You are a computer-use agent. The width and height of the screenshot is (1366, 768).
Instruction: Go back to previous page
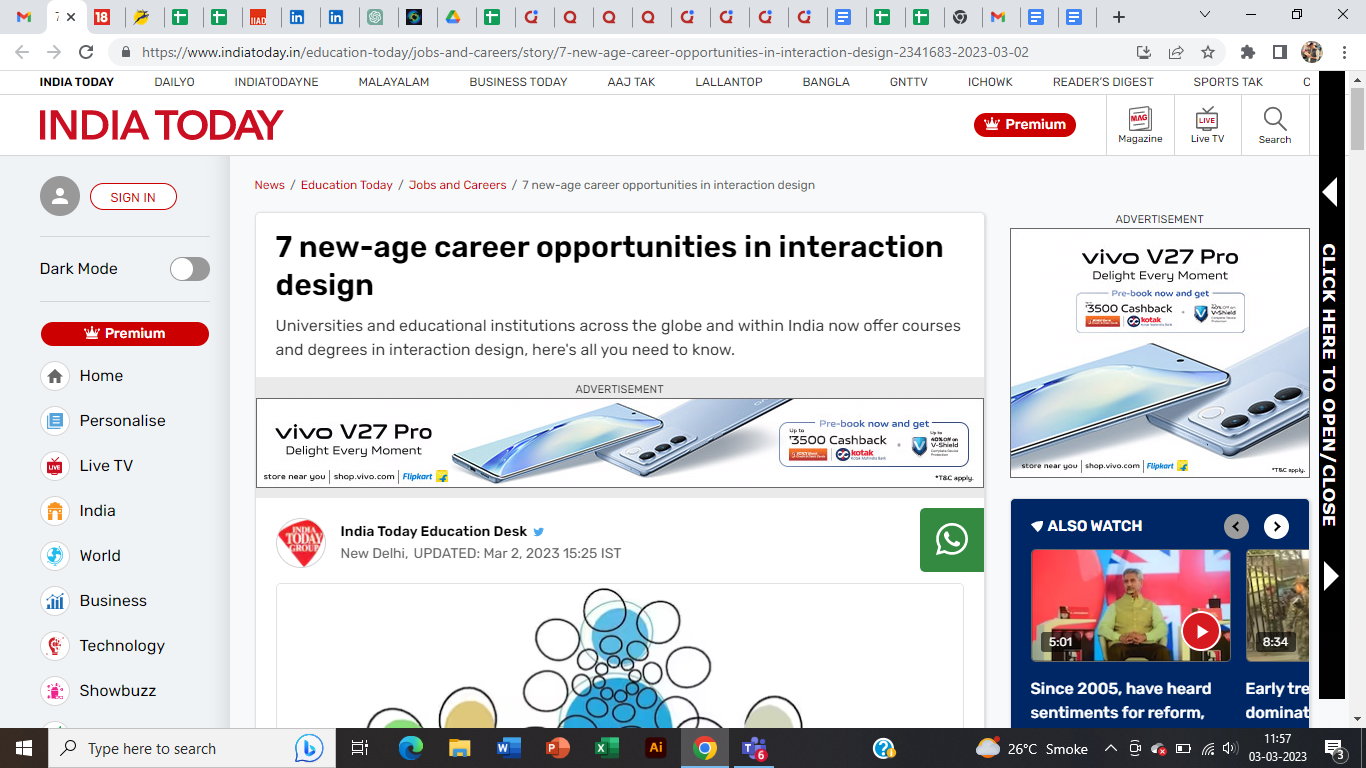click(x=22, y=52)
